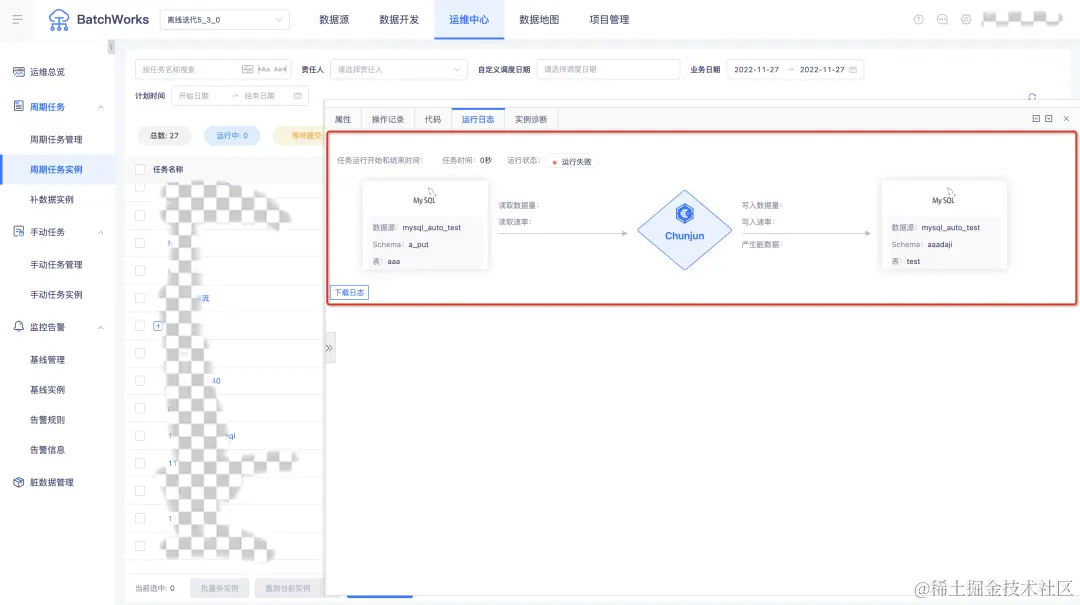Click the refresh icon above the panel
Viewport: 1080px width, 605px height.
click(x=1032, y=97)
